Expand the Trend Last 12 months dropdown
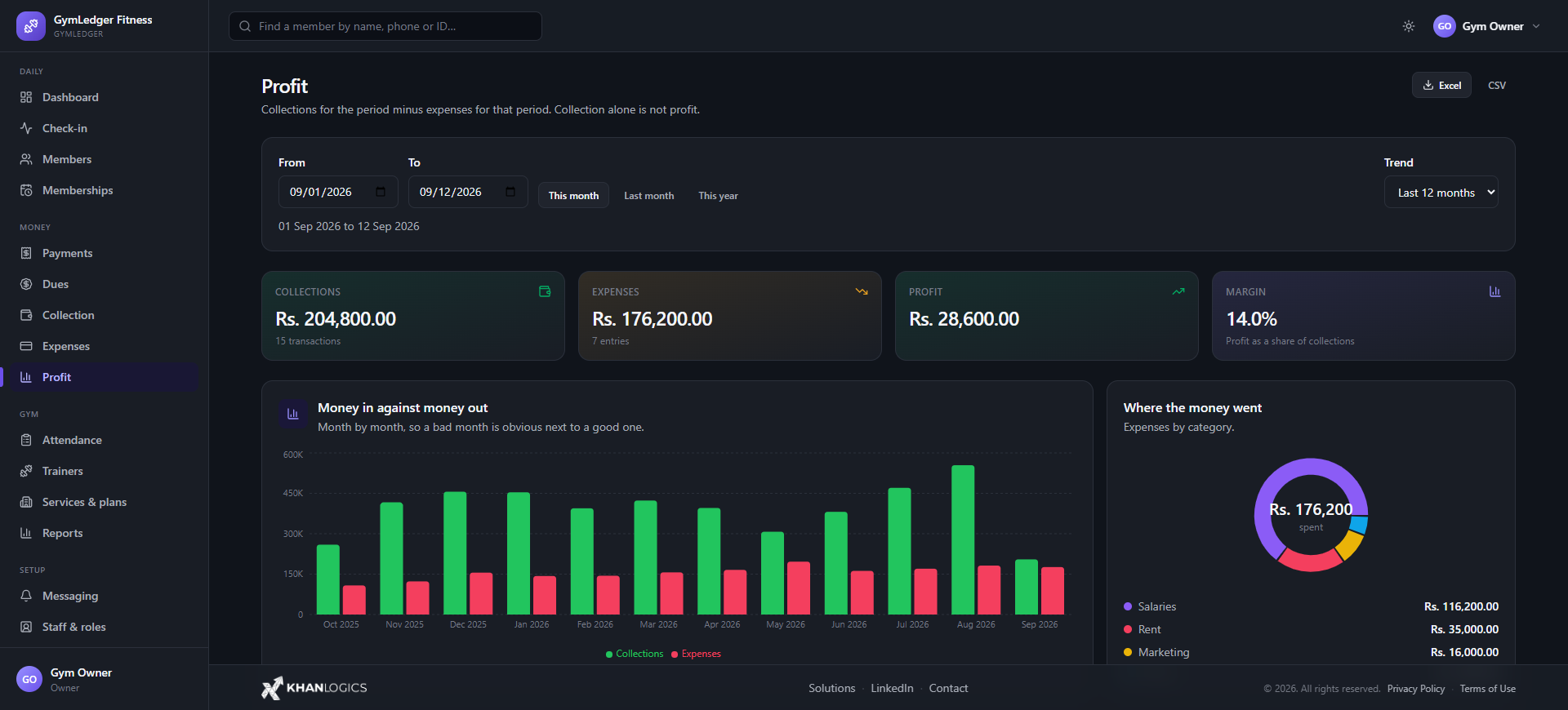Image resolution: width=1568 pixels, height=710 pixels. [1441, 193]
